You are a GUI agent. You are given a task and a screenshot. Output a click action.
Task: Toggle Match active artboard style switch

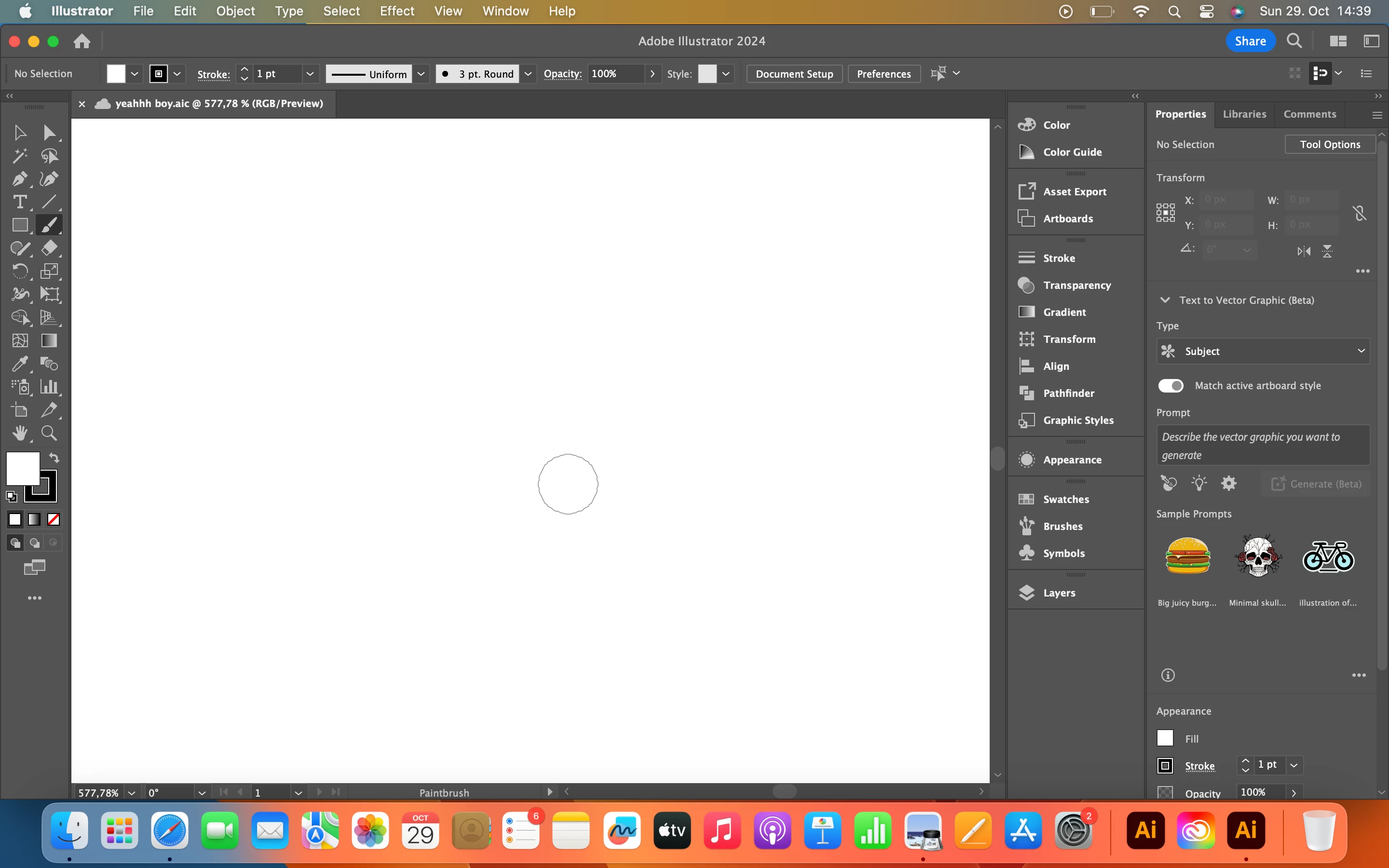click(x=1171, y=386)
